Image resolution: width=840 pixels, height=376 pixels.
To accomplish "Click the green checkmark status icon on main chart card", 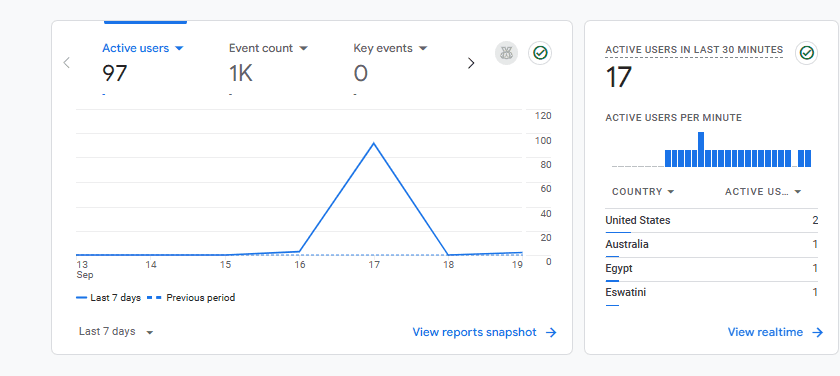I will 540,53.
